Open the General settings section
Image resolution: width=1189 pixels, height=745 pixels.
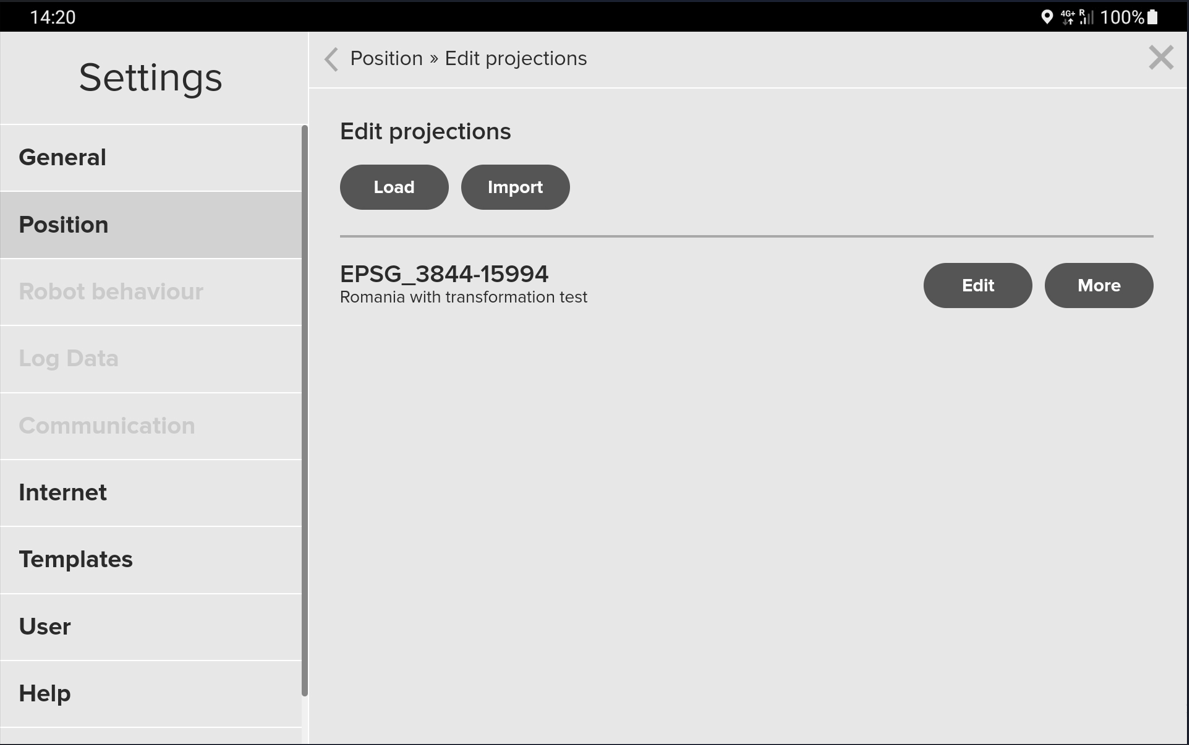coord(151,158)
